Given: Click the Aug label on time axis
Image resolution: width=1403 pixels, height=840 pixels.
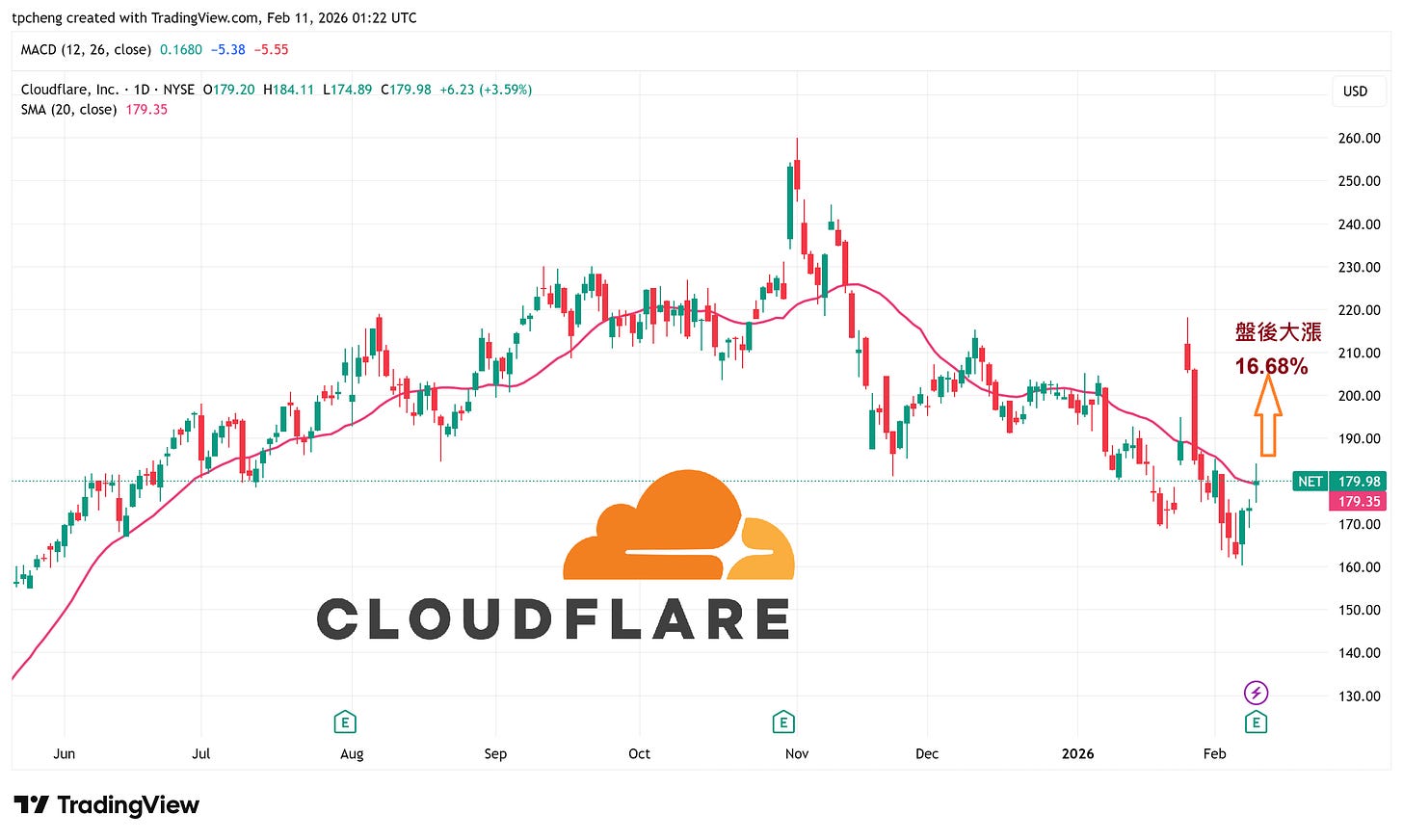Looking at the screenshot, I should pos(352,754).
